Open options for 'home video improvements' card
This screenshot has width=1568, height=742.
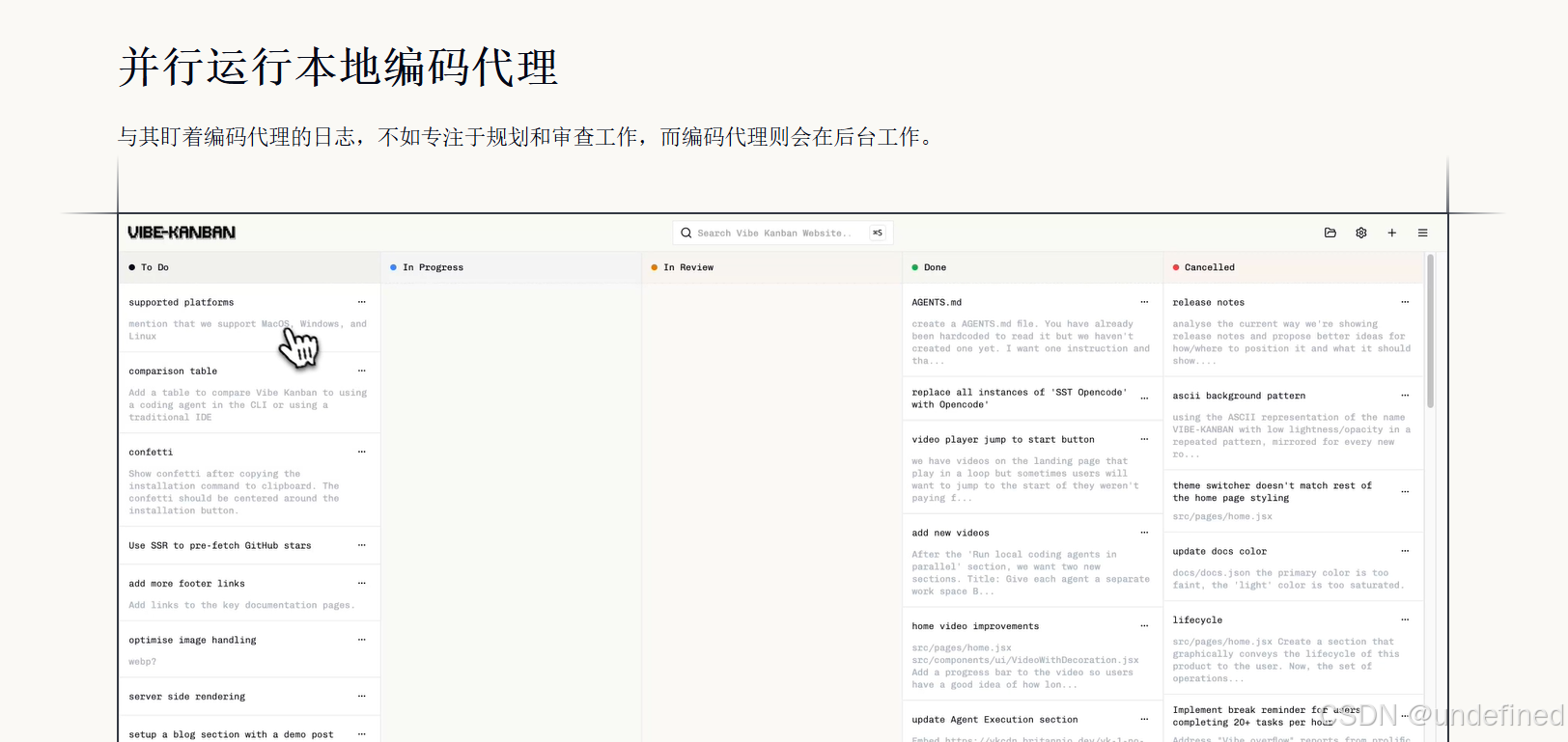tap(1144, 626)
